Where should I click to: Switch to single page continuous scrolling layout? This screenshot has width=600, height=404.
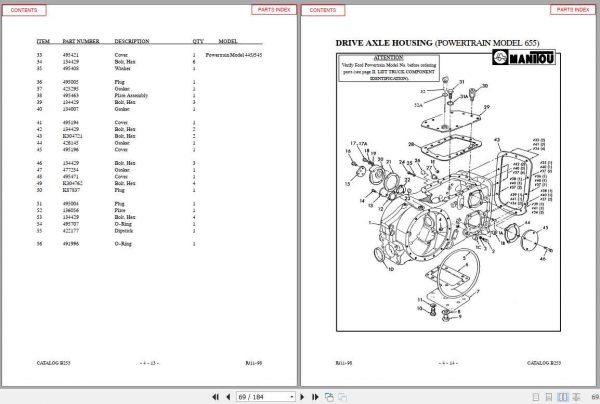(x=549, y=397)
